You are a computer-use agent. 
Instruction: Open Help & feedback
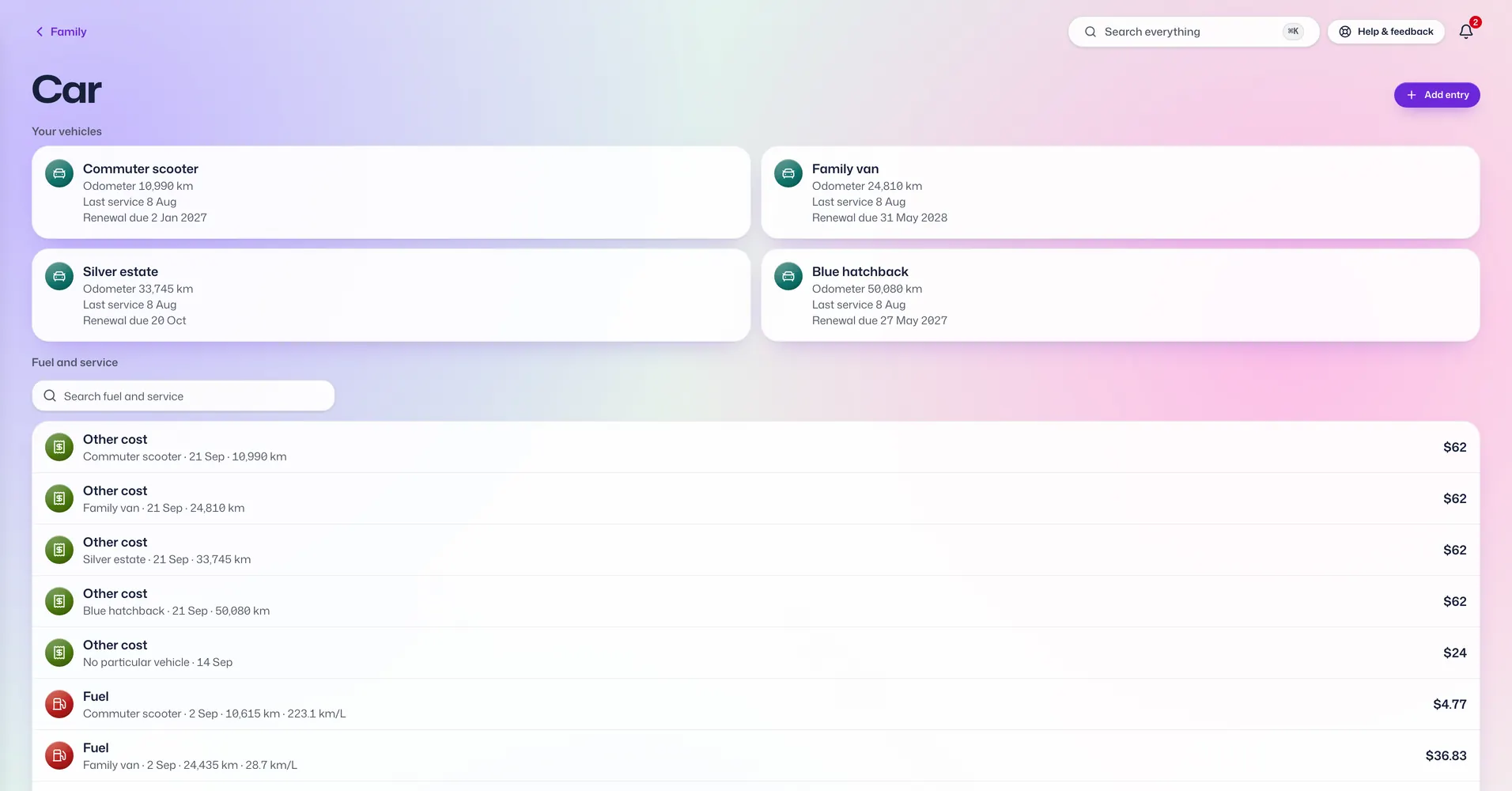tap(1386, 32)
